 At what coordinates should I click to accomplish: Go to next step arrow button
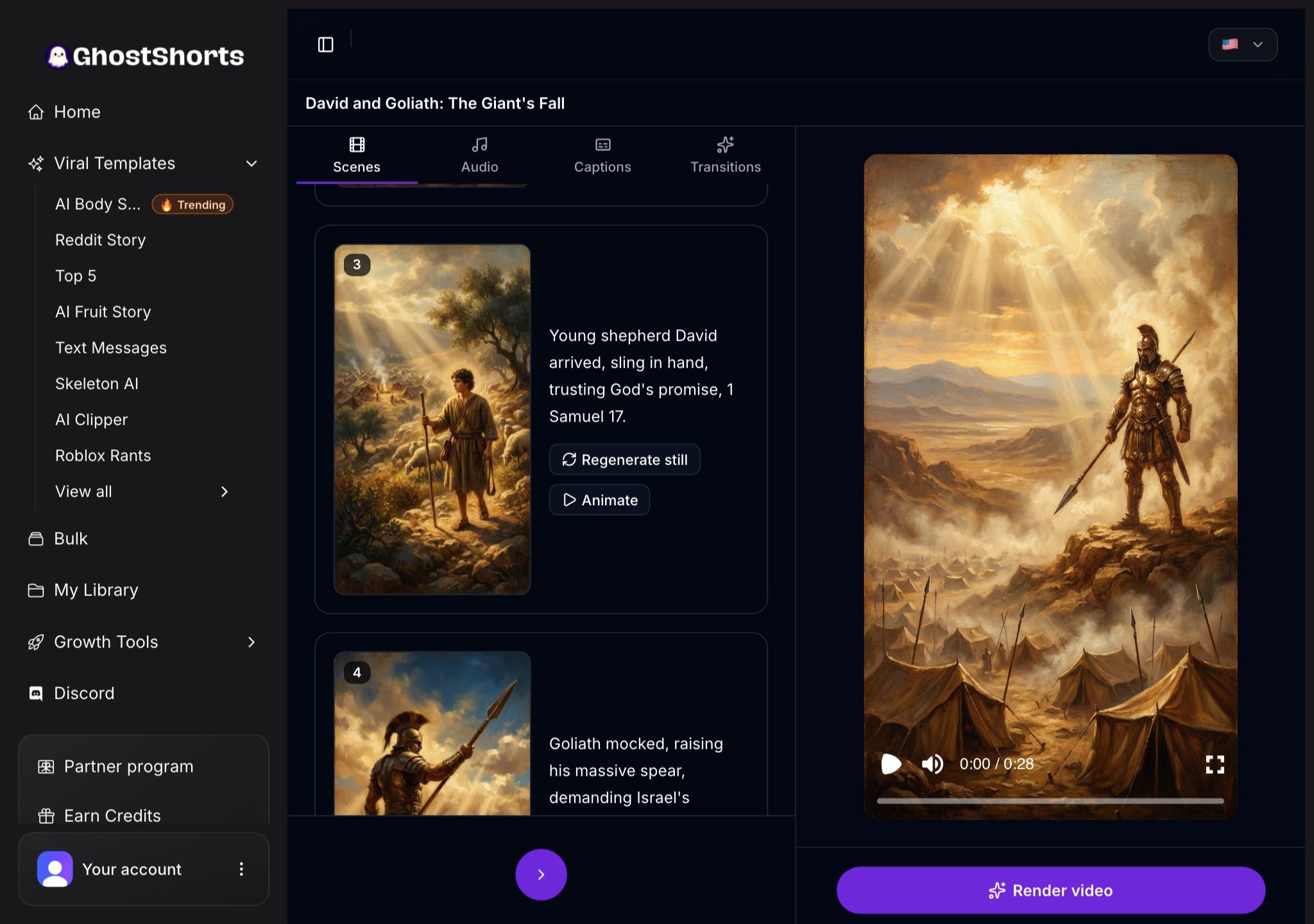point(541,874)
